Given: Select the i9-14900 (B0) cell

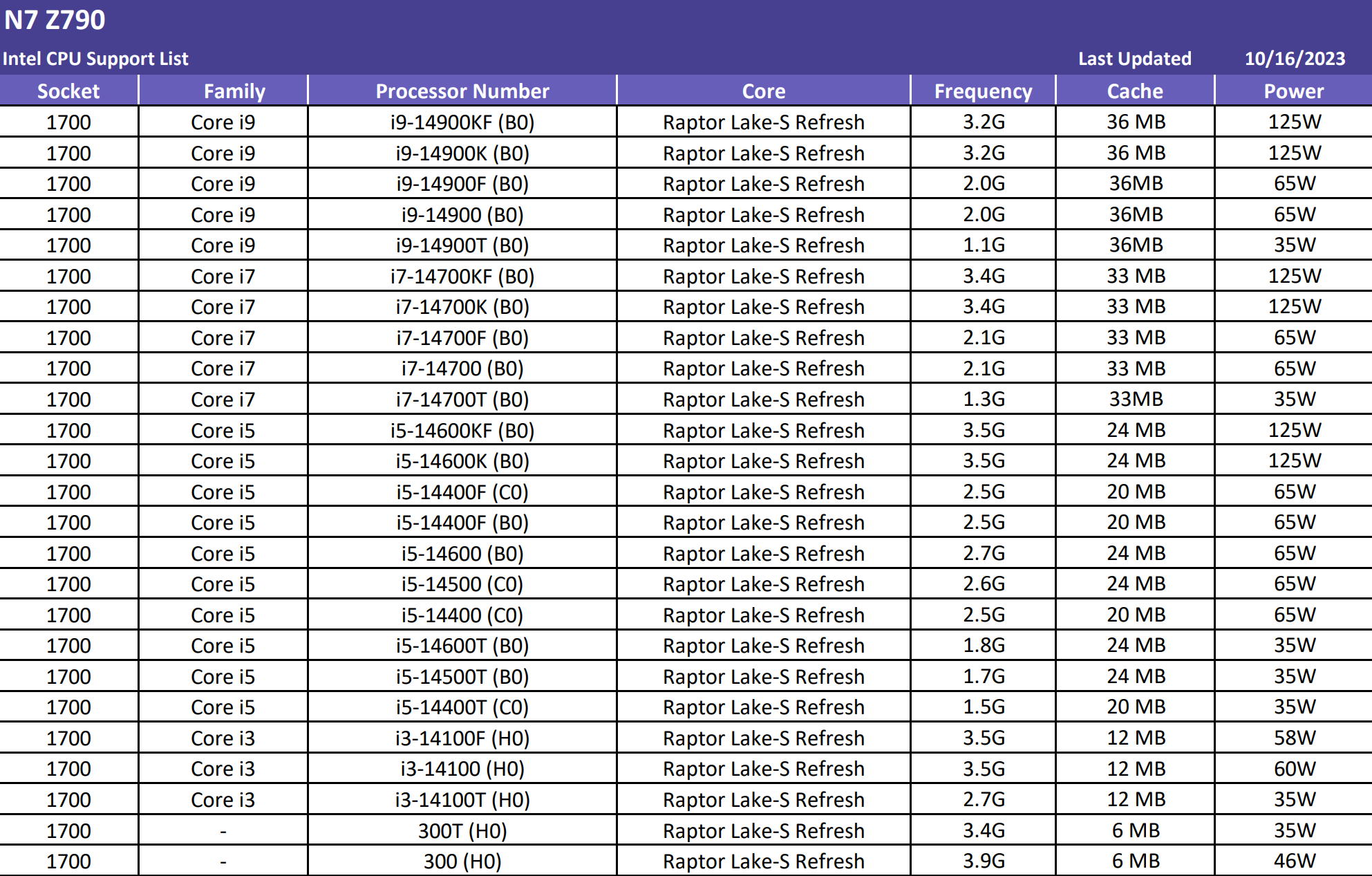Looking at the screenshot, I should [462, 214].
